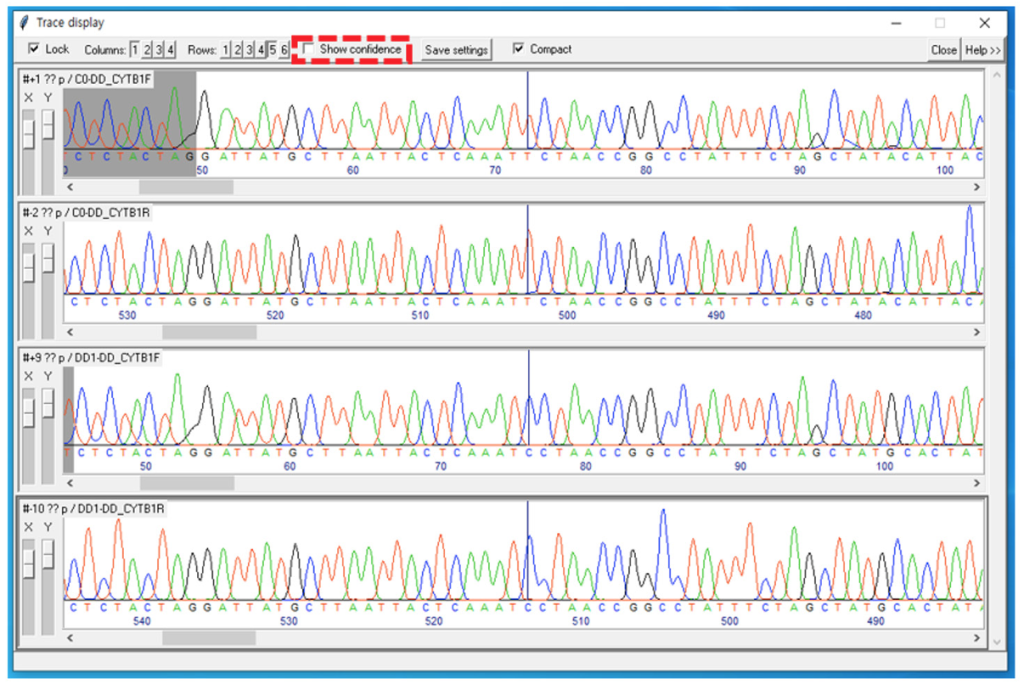Set Rows to 2
Image resolution: width=1024 pixels, height=684 pixels.
coord(237,50)
